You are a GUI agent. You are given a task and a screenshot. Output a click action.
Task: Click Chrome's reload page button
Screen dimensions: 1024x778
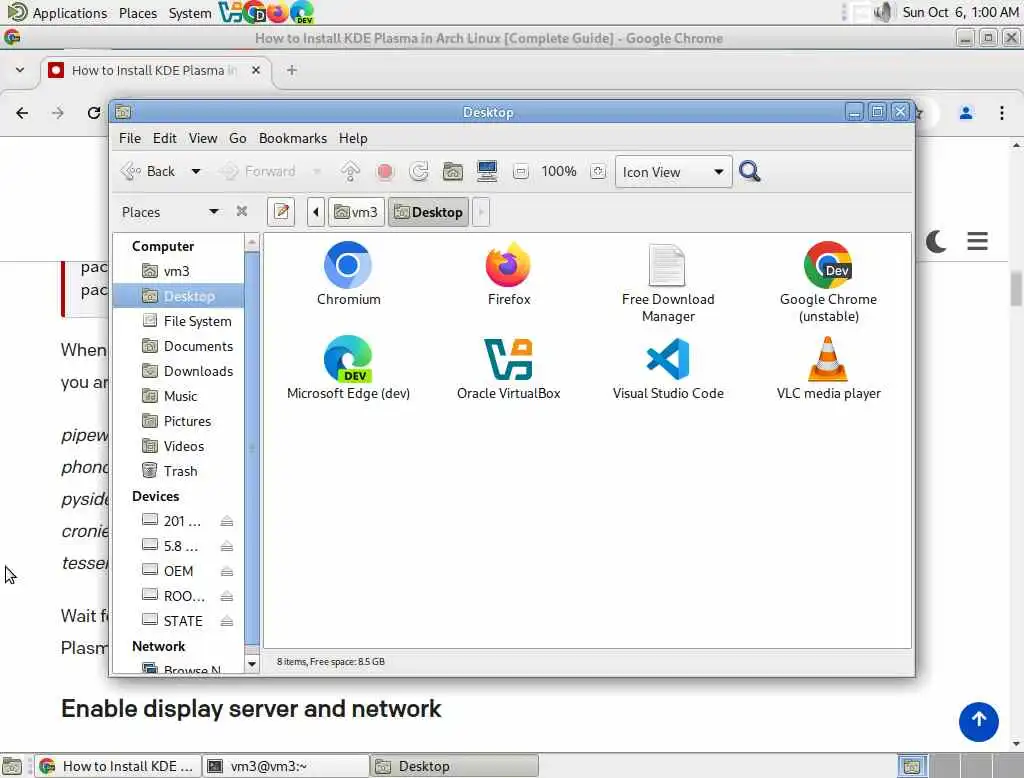[x=93, y=113]
